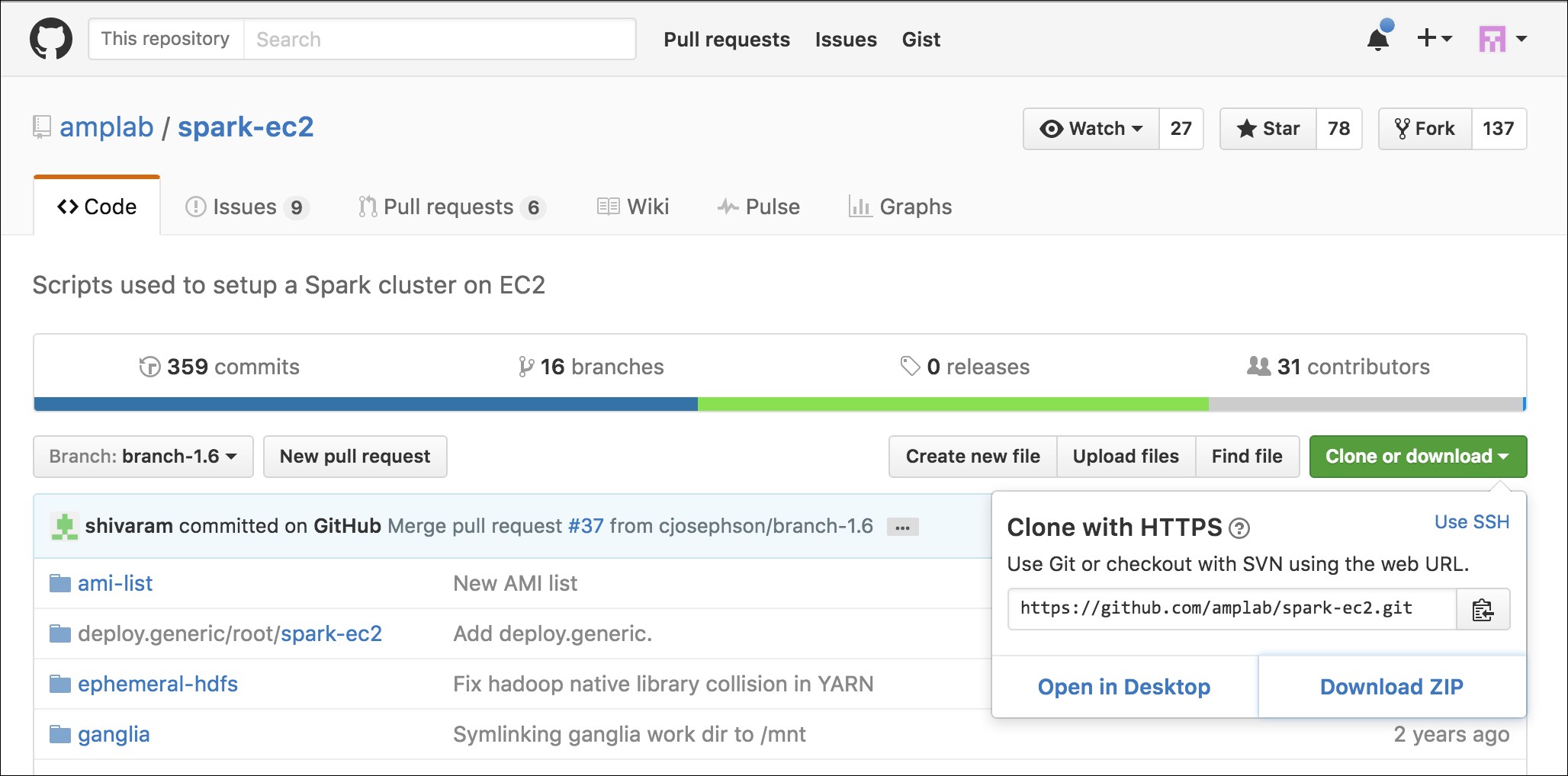Open Gist in top navigation
Image resolution: width=1568 pixels, height=776 pixels.
click(921, 40)
